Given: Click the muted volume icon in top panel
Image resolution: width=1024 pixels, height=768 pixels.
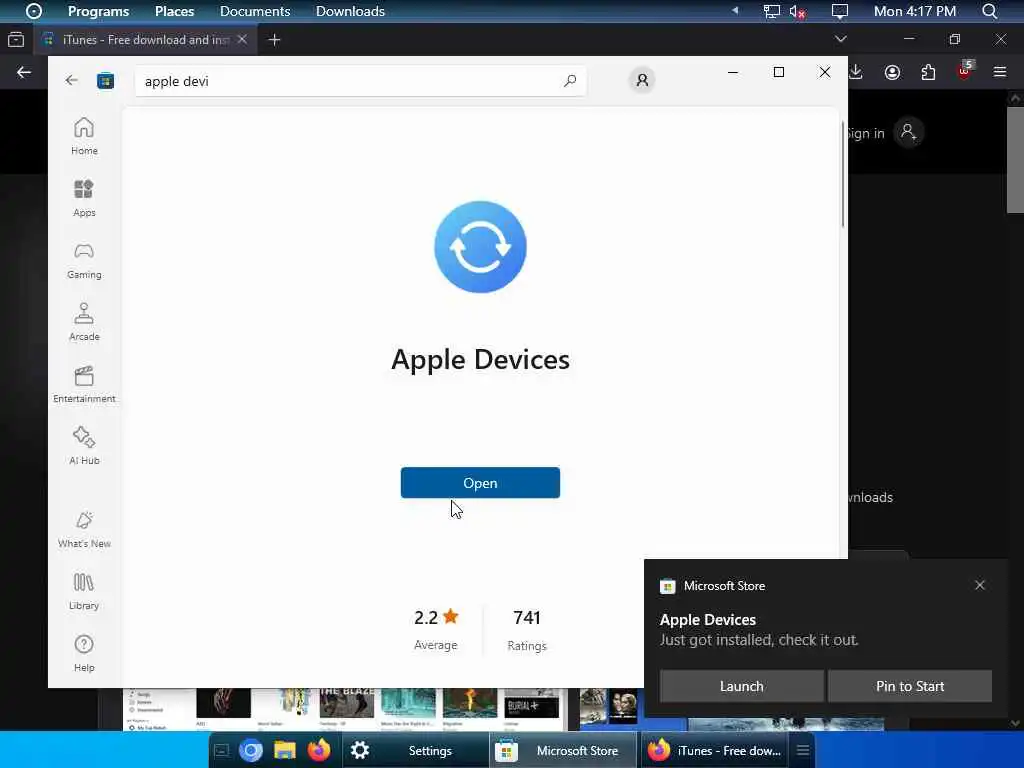Looking at the screenshot, I should [797, 11].
